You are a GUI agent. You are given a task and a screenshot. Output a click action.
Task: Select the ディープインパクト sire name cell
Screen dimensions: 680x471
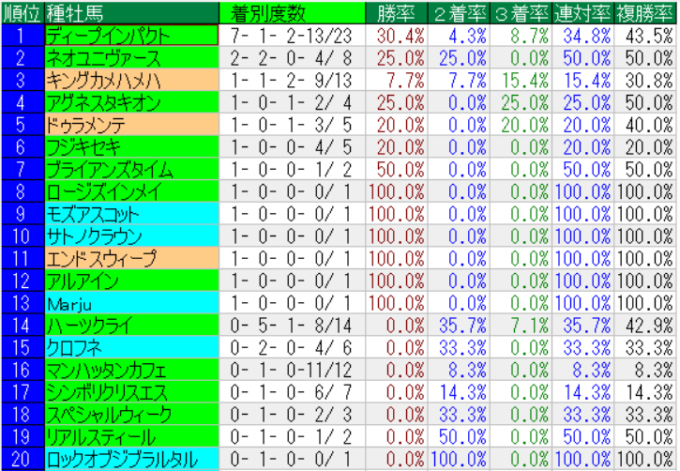point(131,35)
